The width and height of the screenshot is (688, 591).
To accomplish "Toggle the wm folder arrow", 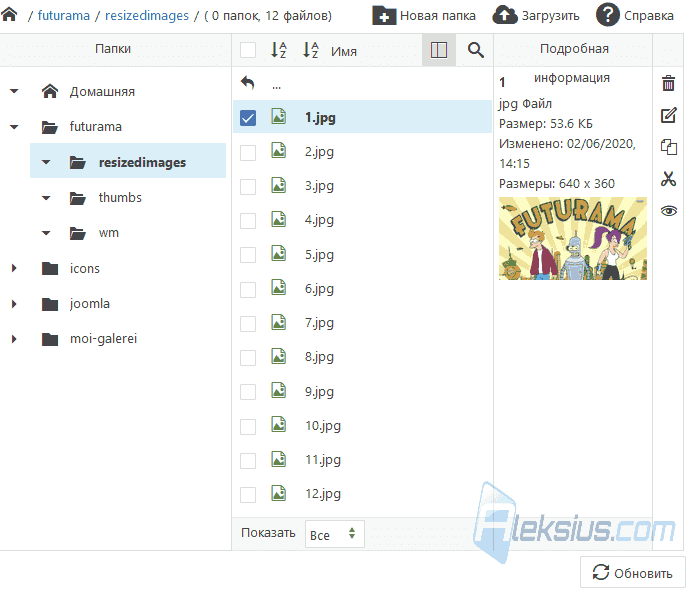I will pos(46,233).
